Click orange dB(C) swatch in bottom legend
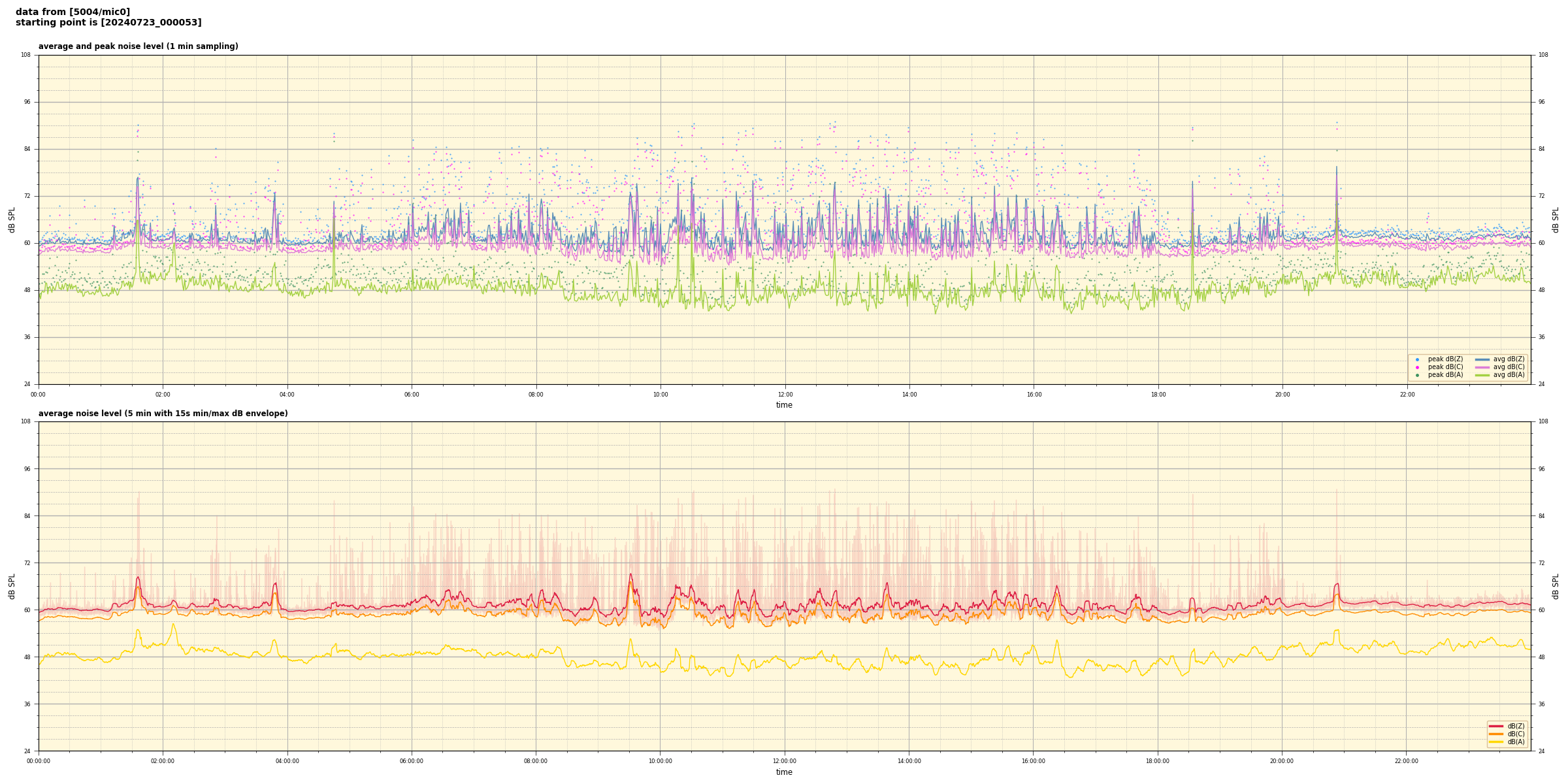This screenshot has height=784, width=1568. tap(1496, 734)
